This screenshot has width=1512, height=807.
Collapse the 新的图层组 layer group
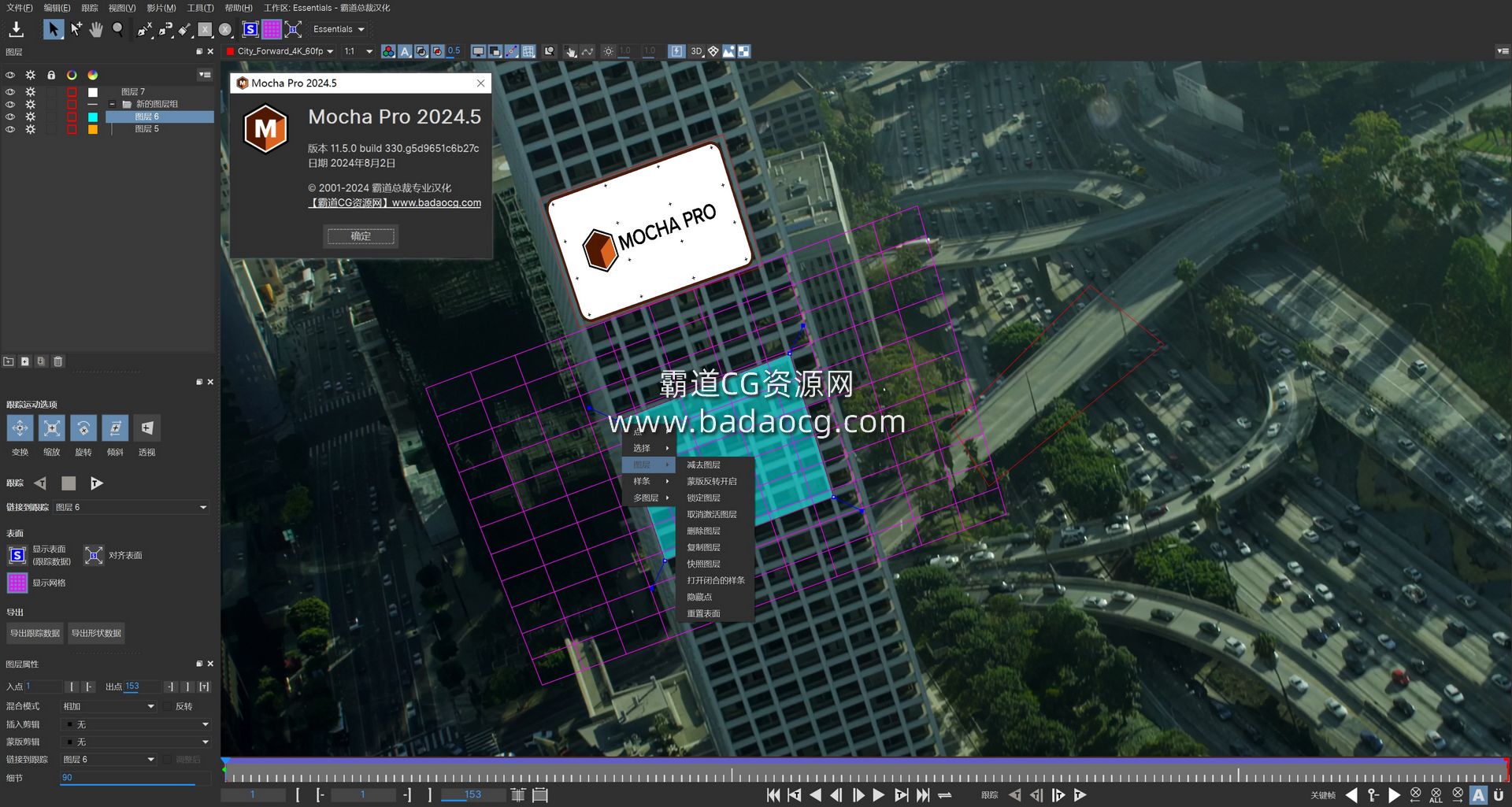point(112,104)
